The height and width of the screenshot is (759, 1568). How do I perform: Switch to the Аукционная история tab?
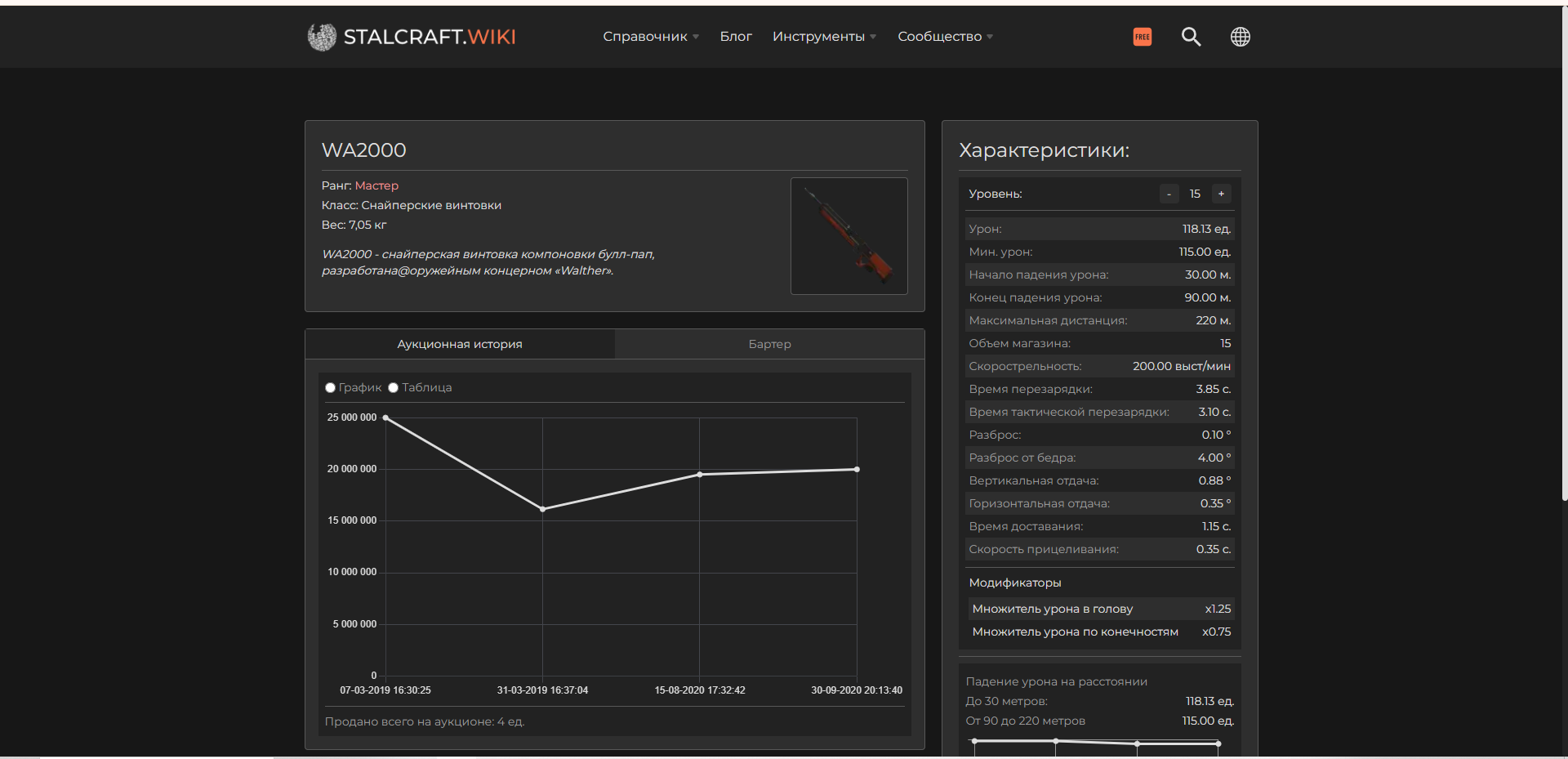pyautogui.click(x=460, y=344)
